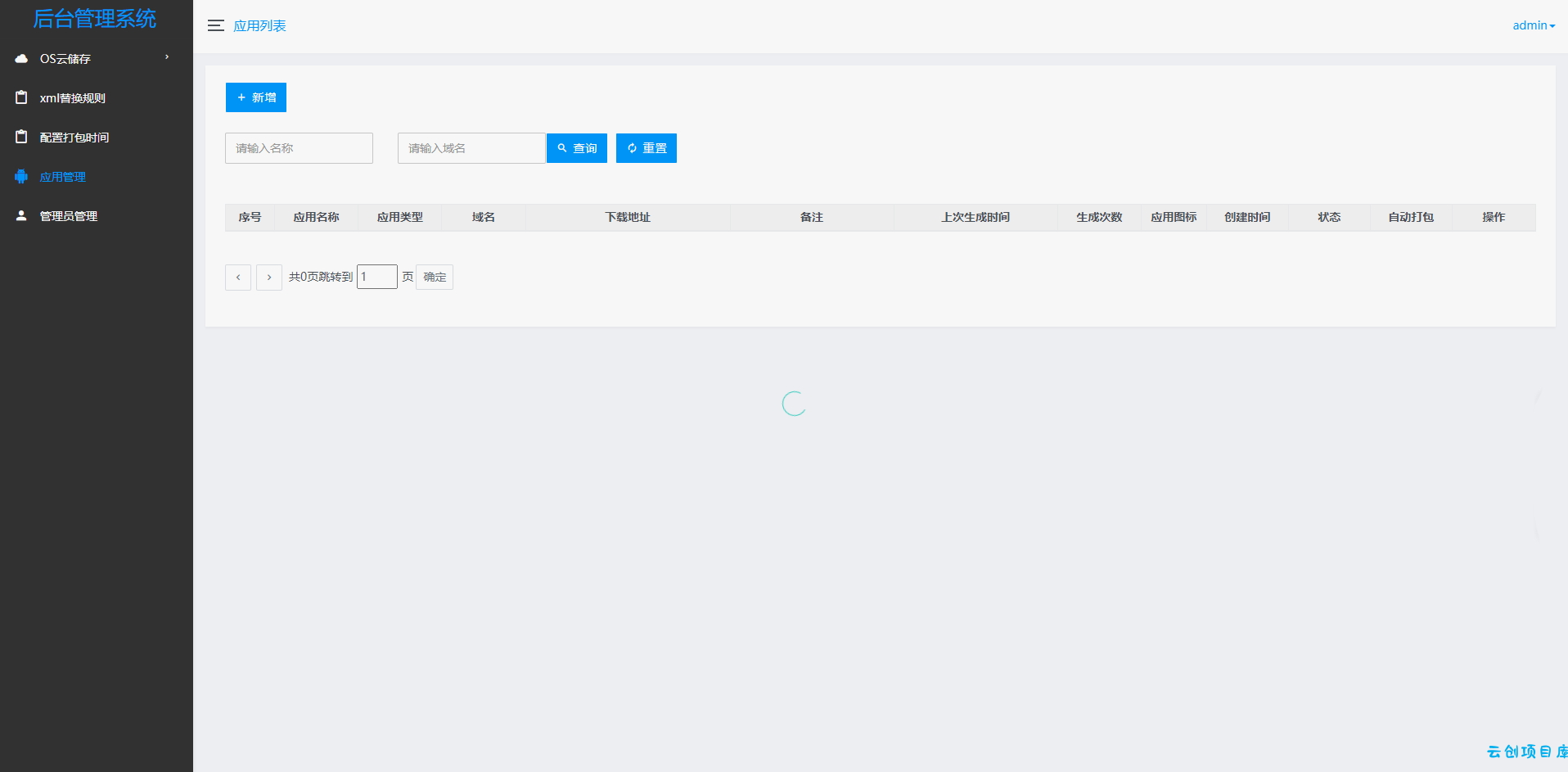Screen dimensions: 1568x772
Task: Click the 查询 search button
Action: click(x=577, y=148)
